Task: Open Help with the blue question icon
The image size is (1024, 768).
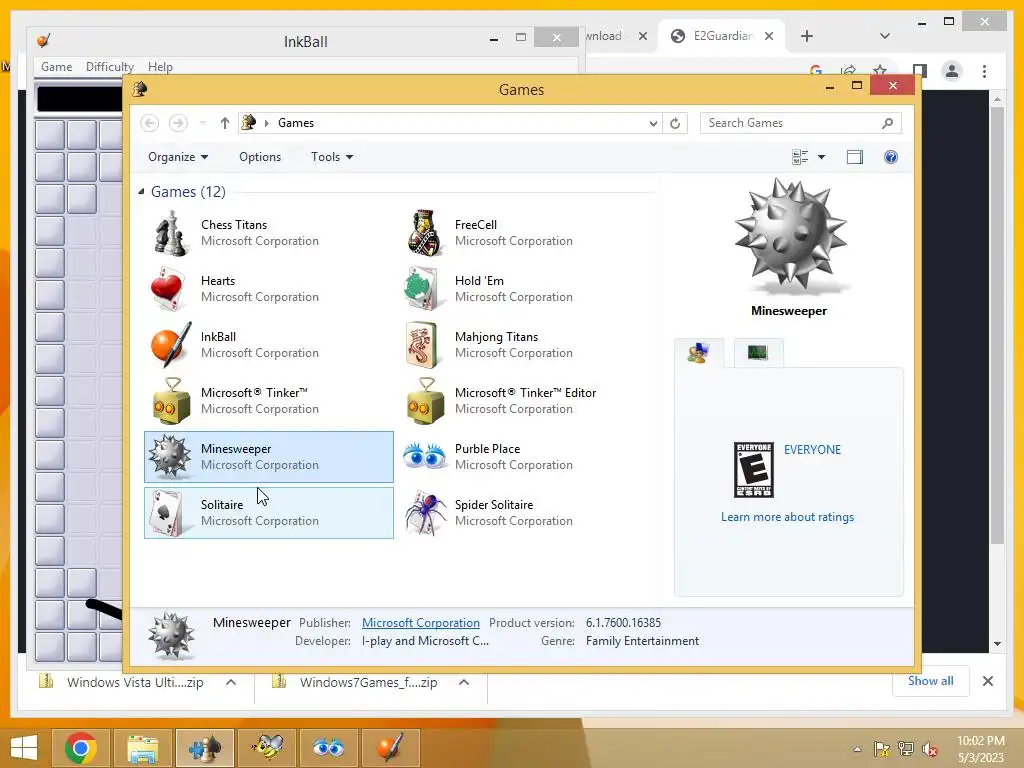Action: [891, 157]
